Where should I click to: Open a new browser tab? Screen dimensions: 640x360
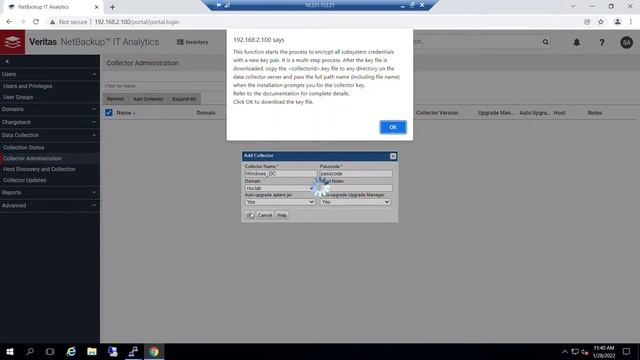tap(112, 7)
